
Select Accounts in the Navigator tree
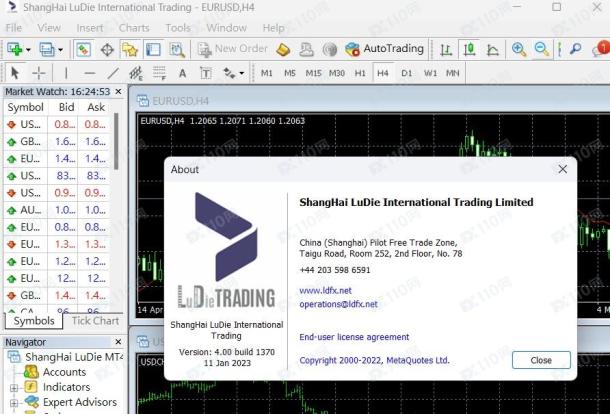[x=64, y=372]
